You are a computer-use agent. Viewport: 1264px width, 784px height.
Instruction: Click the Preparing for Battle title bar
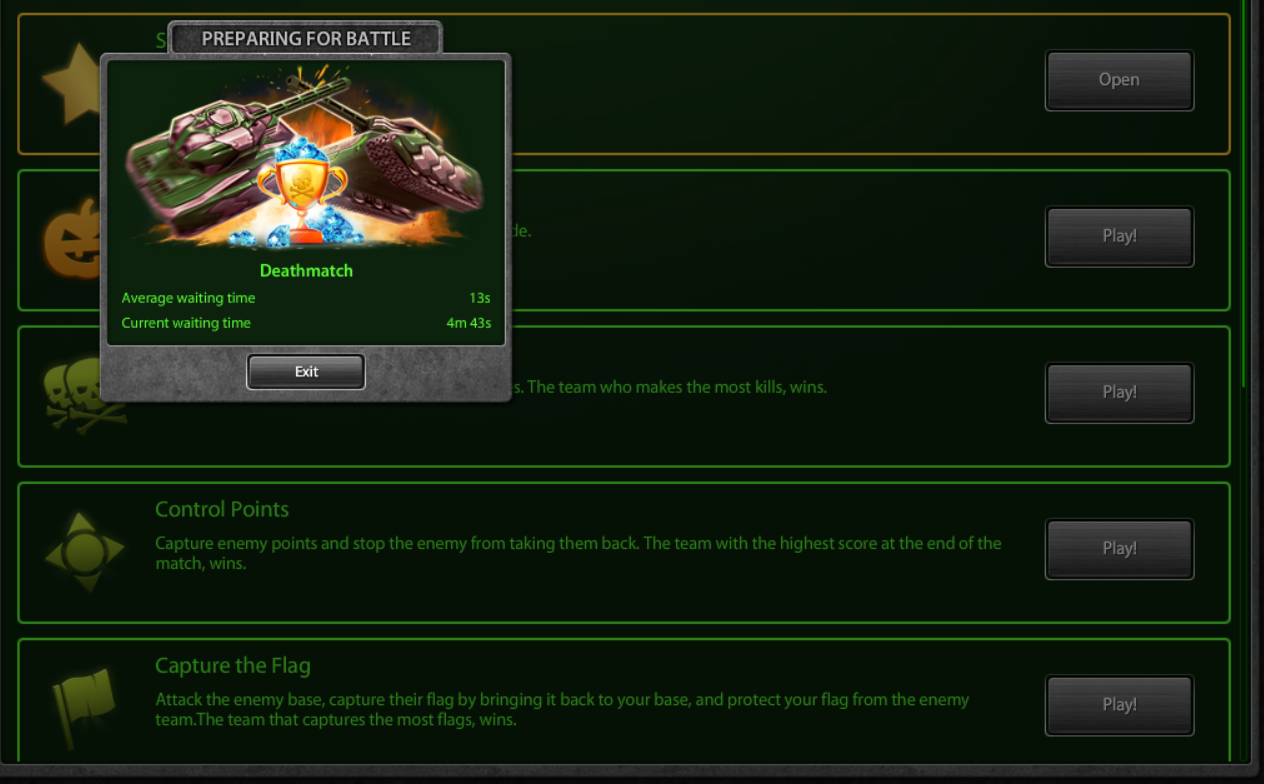coord(306,39)
